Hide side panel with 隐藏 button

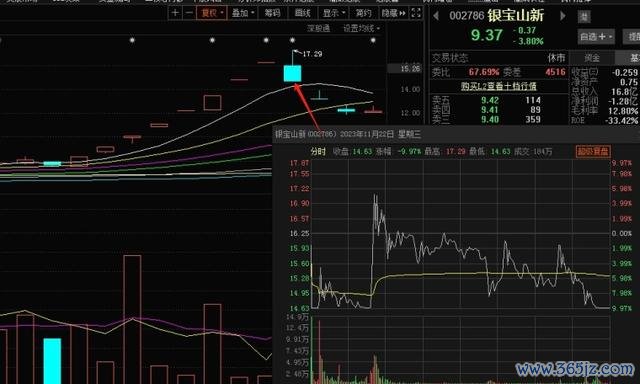pos(393,13)
